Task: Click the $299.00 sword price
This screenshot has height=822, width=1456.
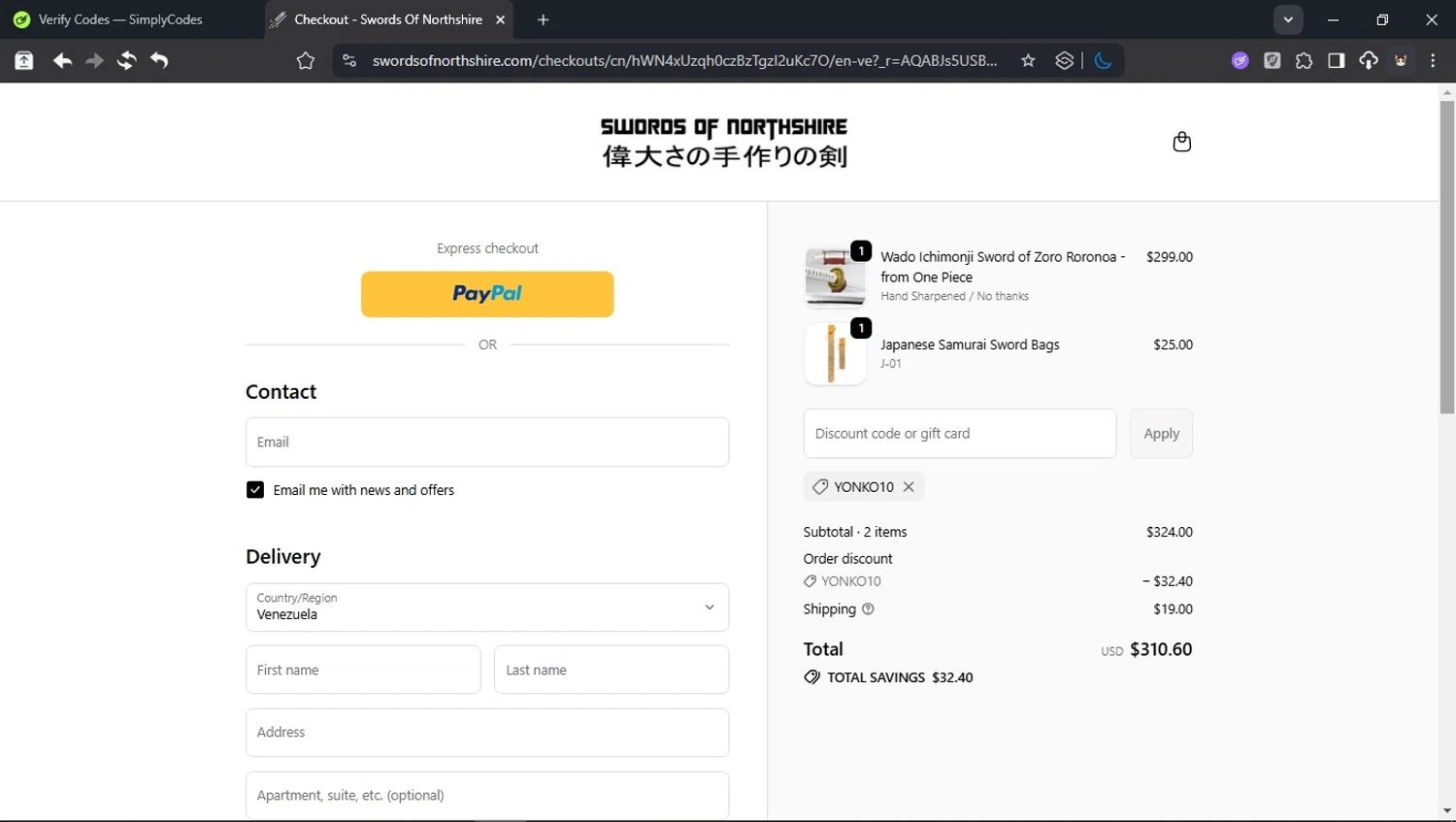Action: coord(1170,257)
